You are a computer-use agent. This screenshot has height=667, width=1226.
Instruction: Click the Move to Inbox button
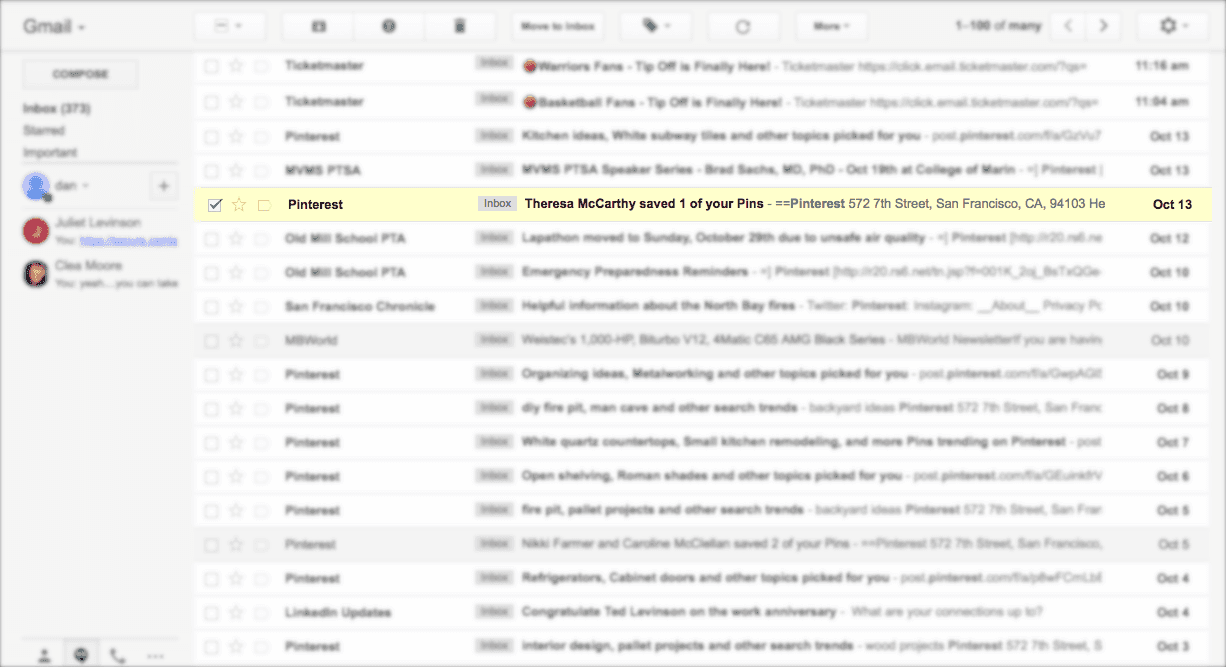pos(558,26)
